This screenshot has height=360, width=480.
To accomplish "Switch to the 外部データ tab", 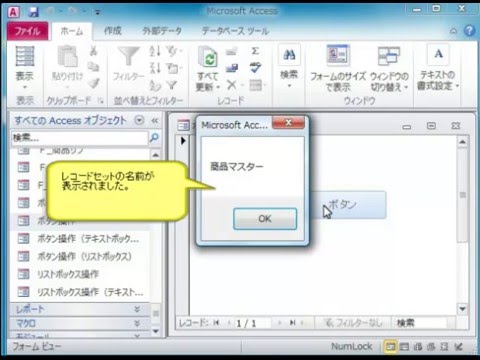I will (x=162, y=31).
